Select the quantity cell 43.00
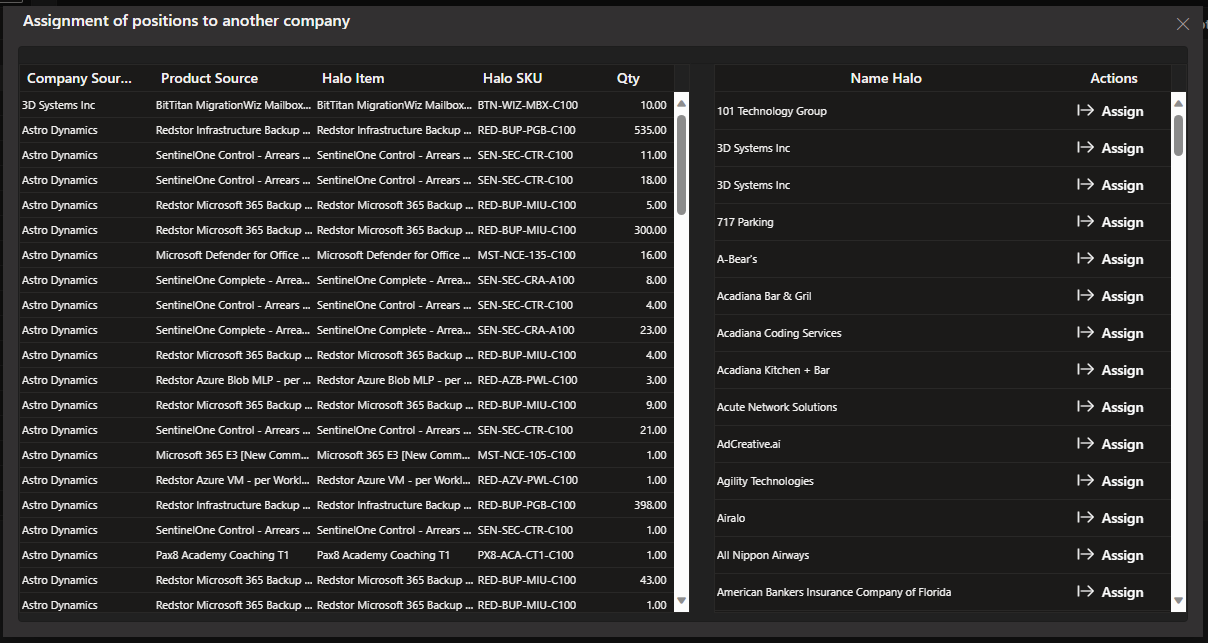Image resolution: width=1208 pixels, height=643 pixels. (653, 580)
